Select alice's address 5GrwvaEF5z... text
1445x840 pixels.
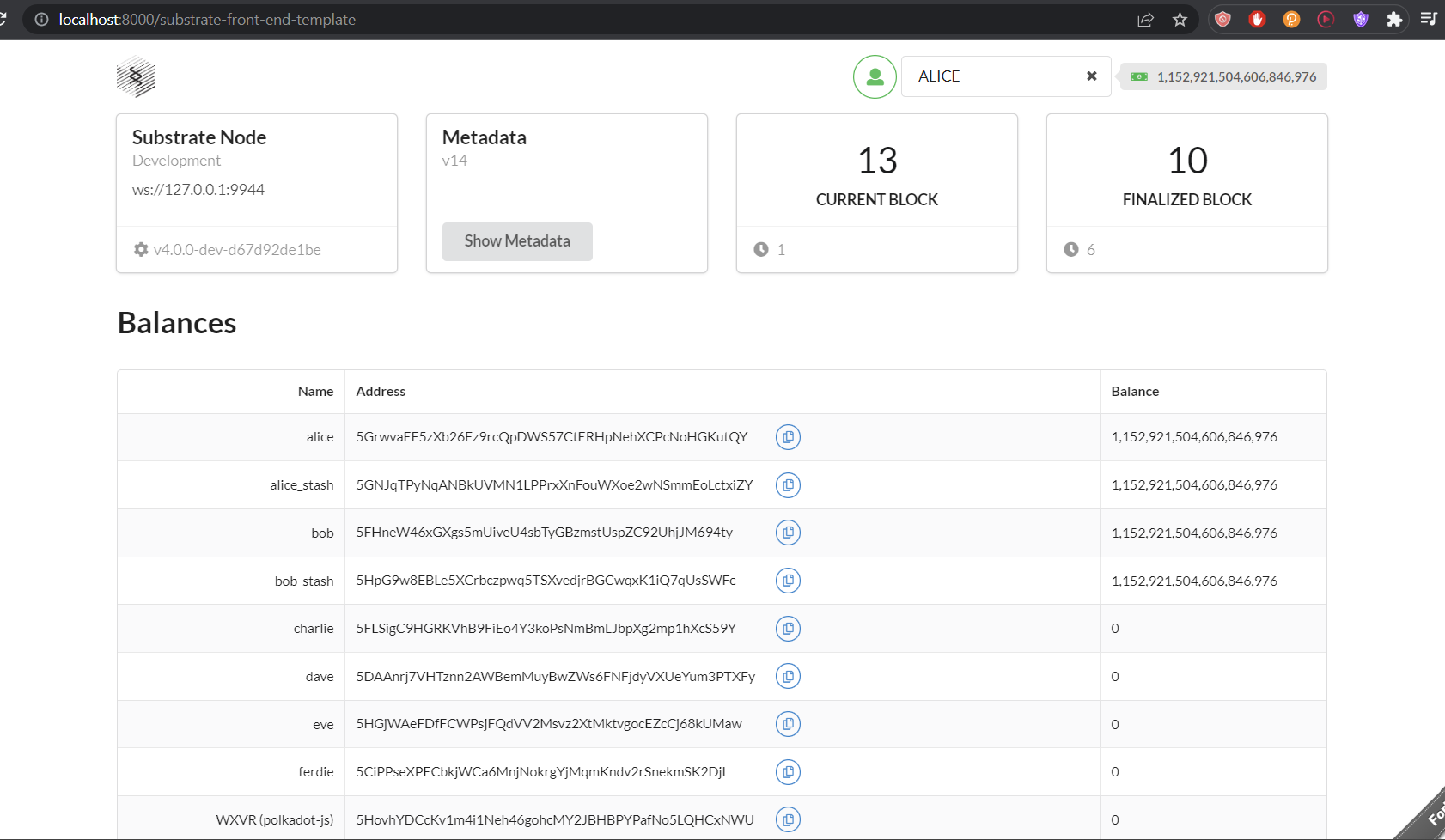pyautogui.click(x=552, y=437)
